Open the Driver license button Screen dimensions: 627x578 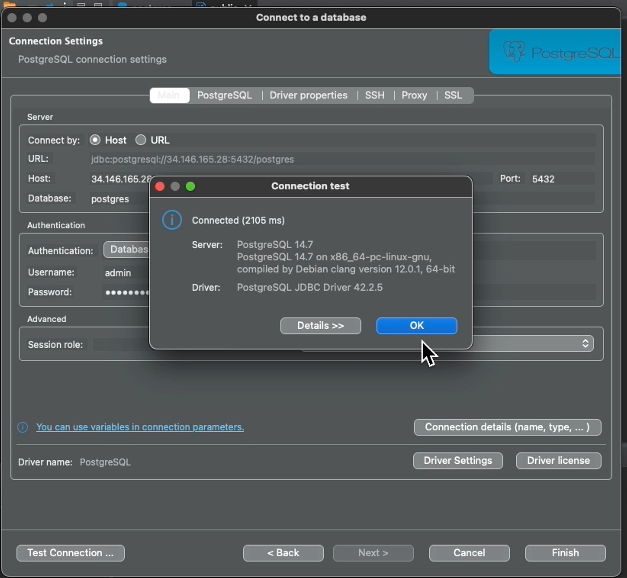(x=558, y=460)
